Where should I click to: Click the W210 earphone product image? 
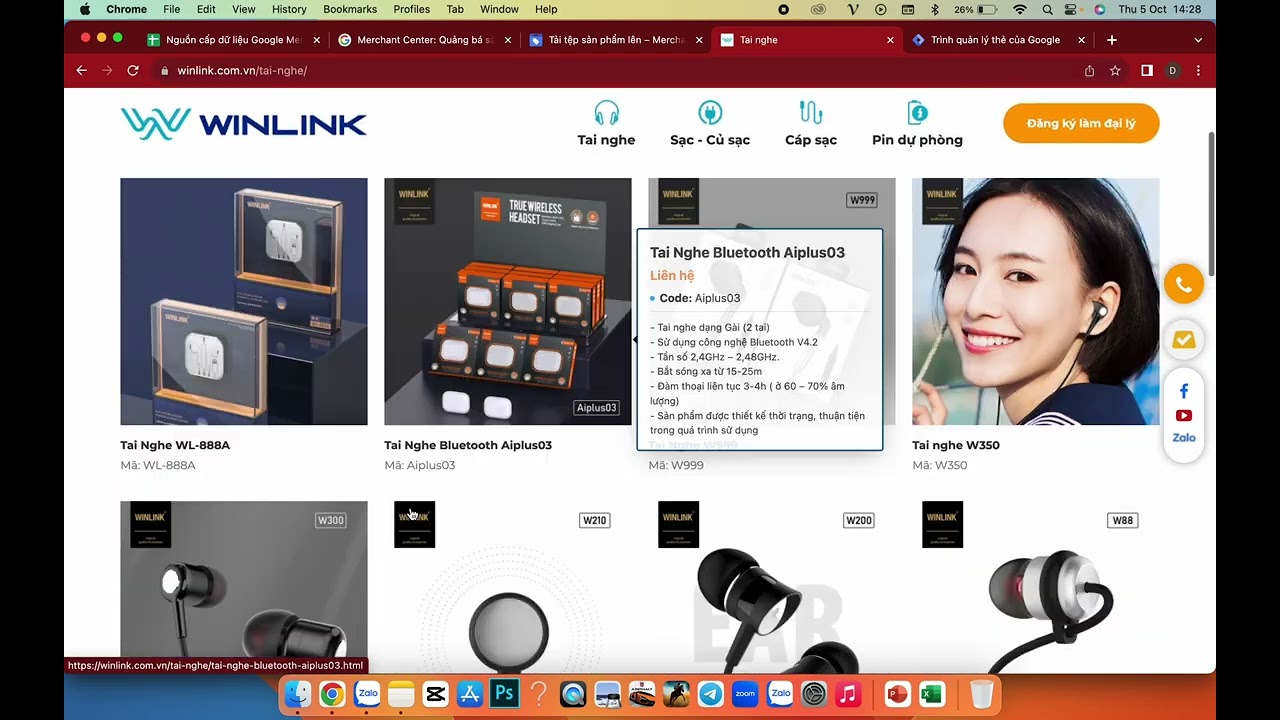click(x=508, y=587)
